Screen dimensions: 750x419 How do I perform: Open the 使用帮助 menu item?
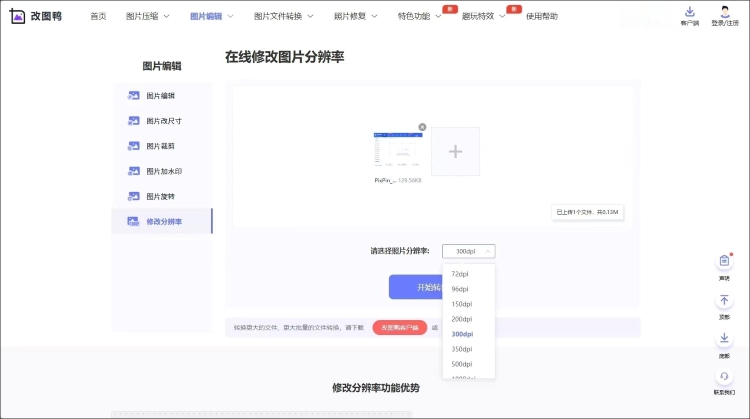542,16
